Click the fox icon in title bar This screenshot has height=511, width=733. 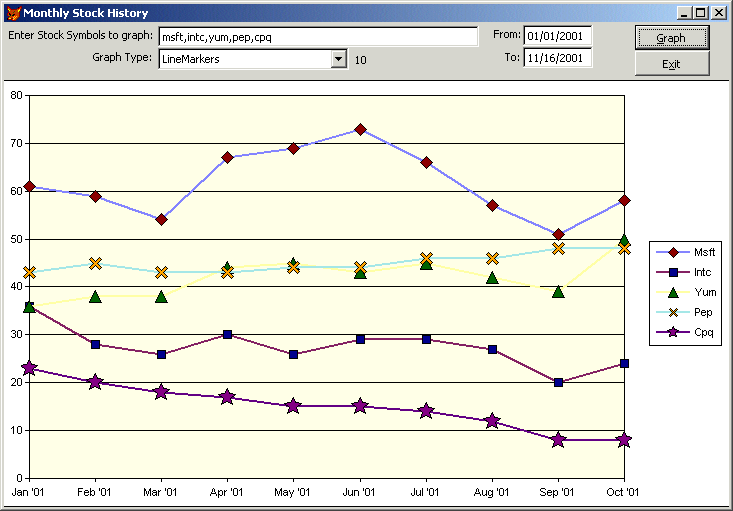coord(14,13)
